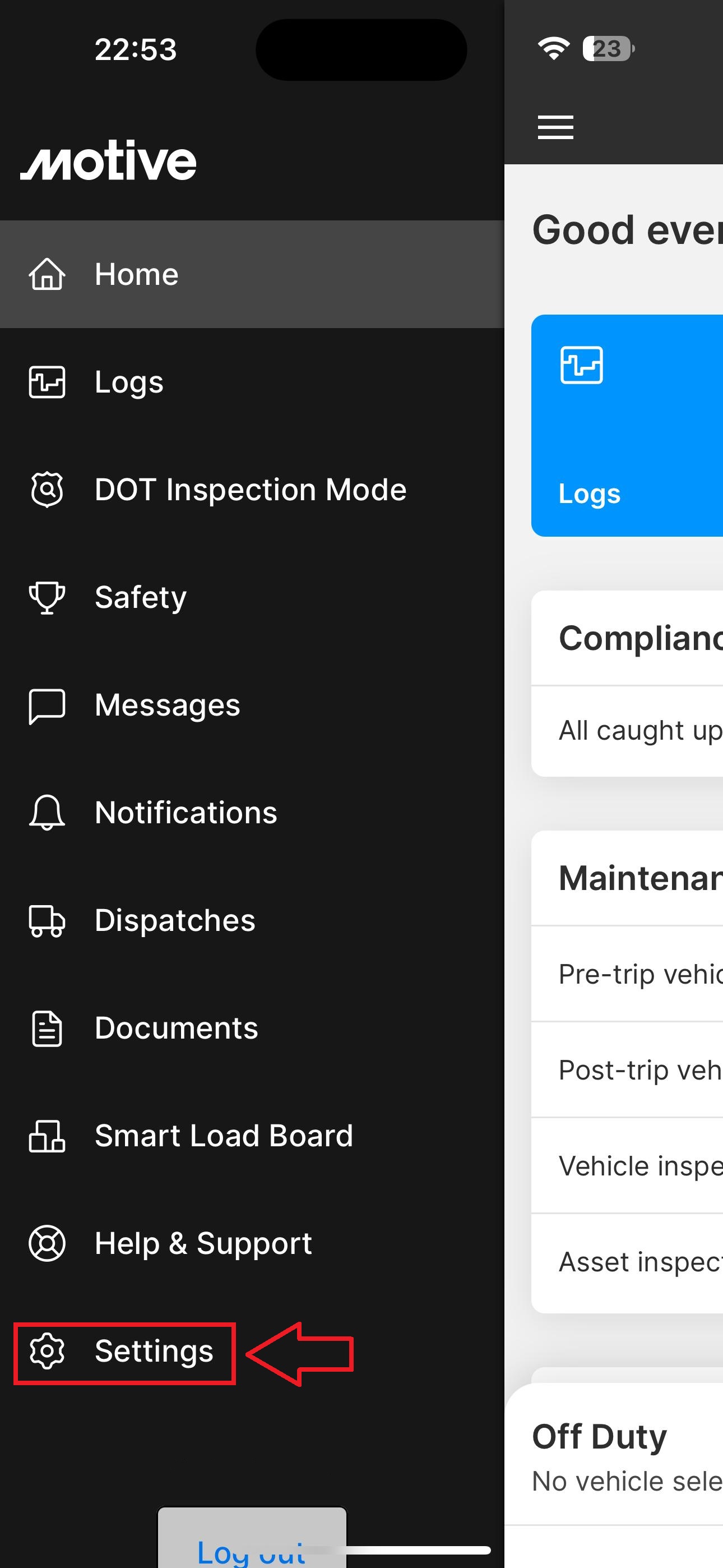This screenshot has height=1568, width=723.
Task: Click the DOT Inspection badge icon
Action: [x=47, y=490]
